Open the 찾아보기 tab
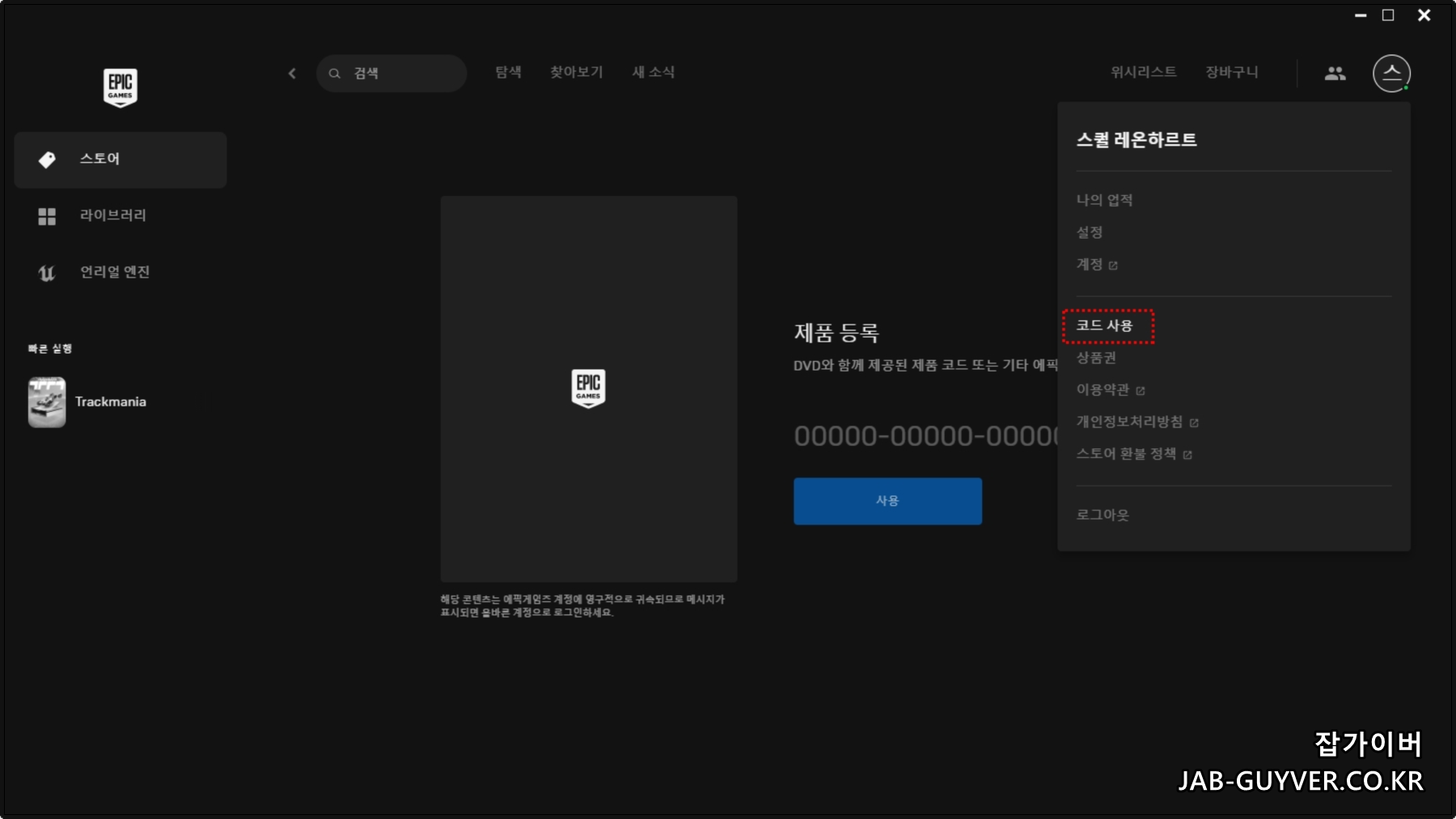The image size is (1456, 819). pos(577,72)
